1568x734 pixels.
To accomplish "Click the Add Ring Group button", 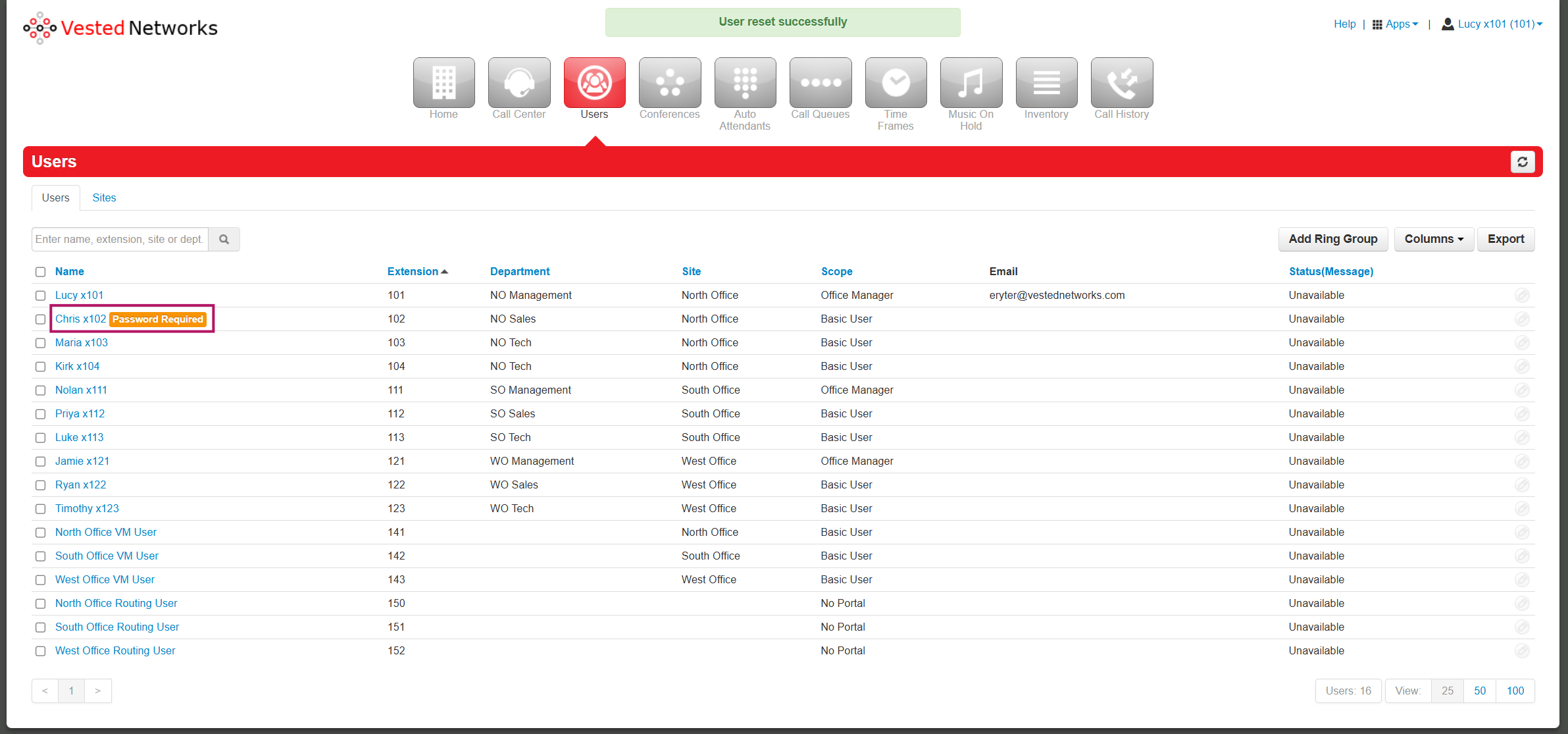I will [1332, 239].
